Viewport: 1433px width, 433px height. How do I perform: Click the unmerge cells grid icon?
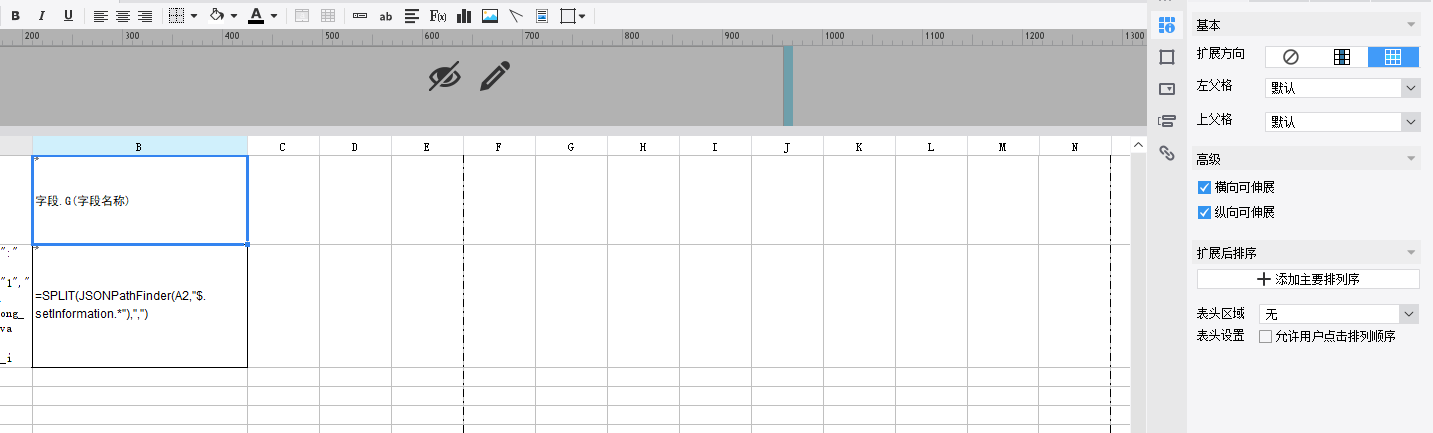327,16
